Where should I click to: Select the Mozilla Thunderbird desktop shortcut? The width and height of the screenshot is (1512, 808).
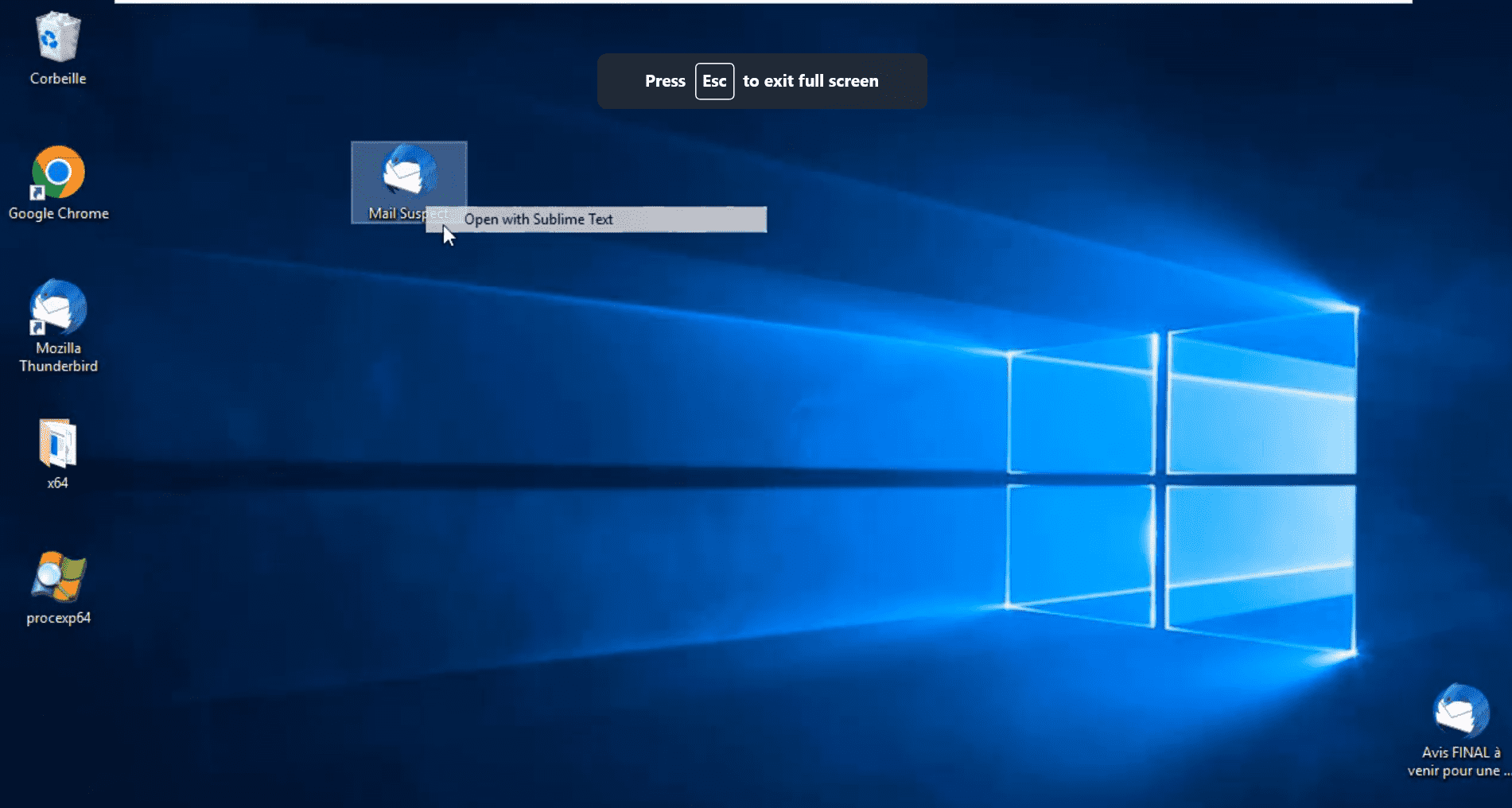click(58, 307)
